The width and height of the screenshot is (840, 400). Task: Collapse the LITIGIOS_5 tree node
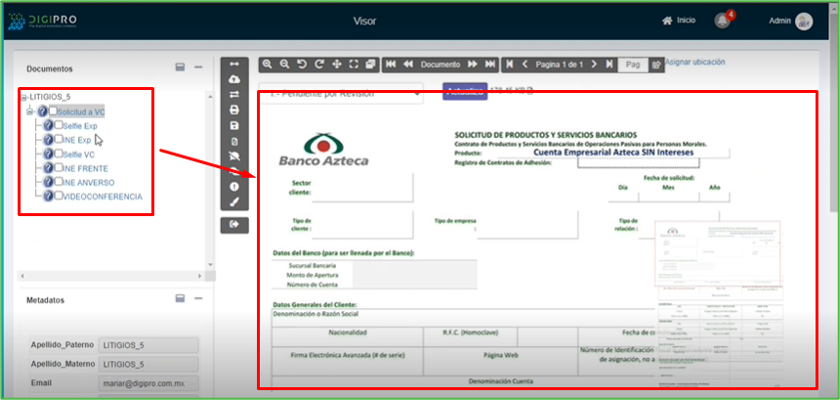(25, 98)
